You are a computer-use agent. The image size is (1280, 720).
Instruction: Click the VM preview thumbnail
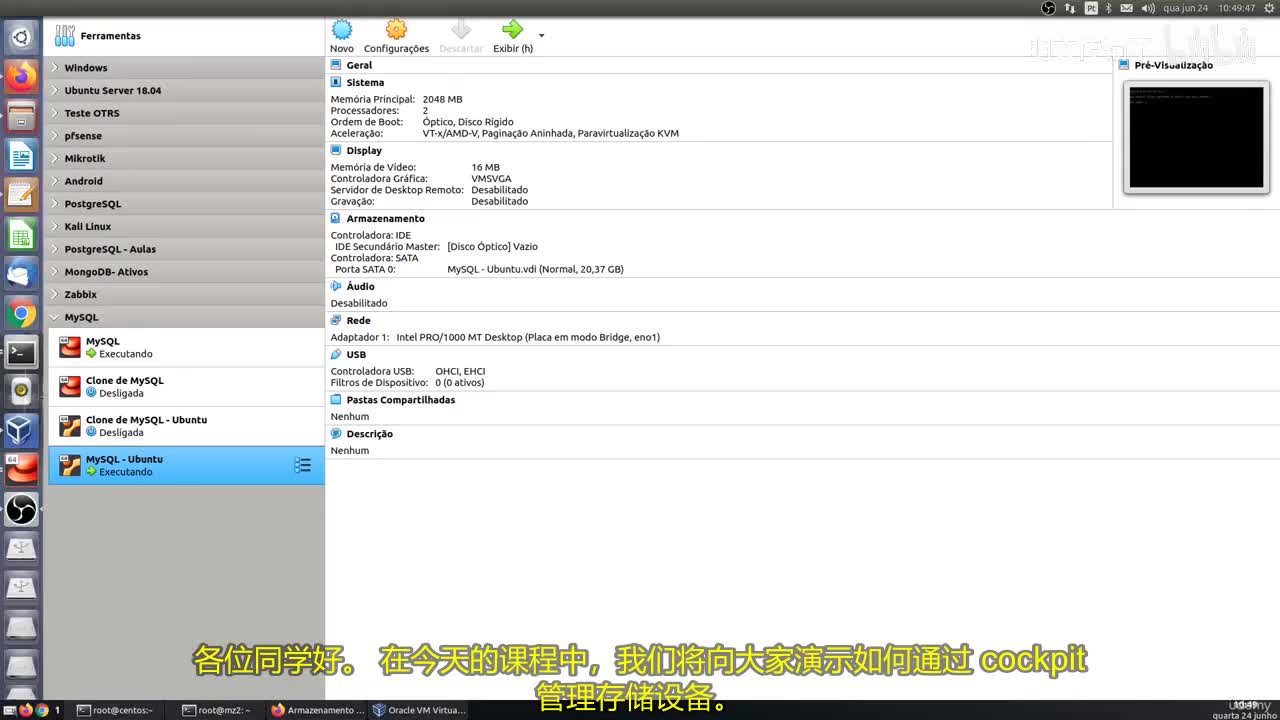(x=1196, y=138)
